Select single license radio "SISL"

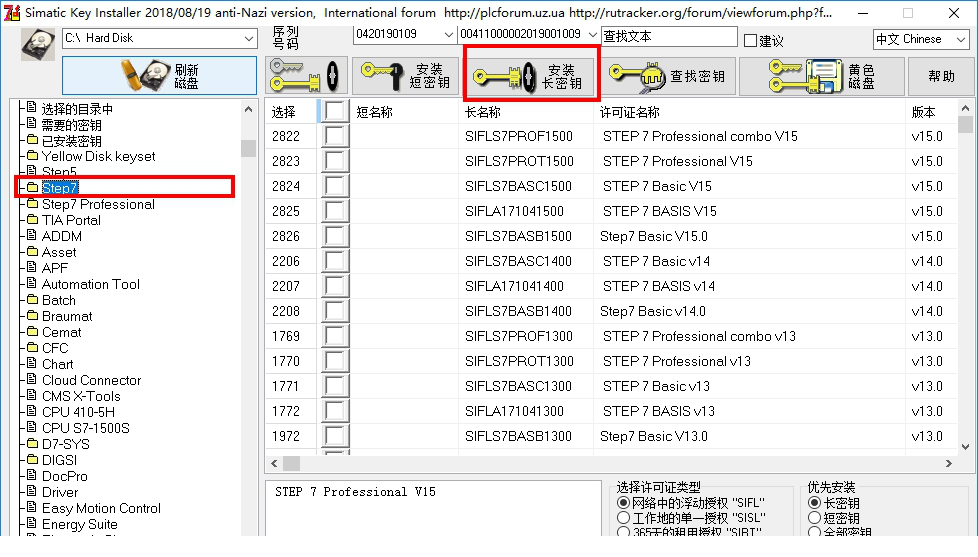pyautogui.click(x=623, y=518)
